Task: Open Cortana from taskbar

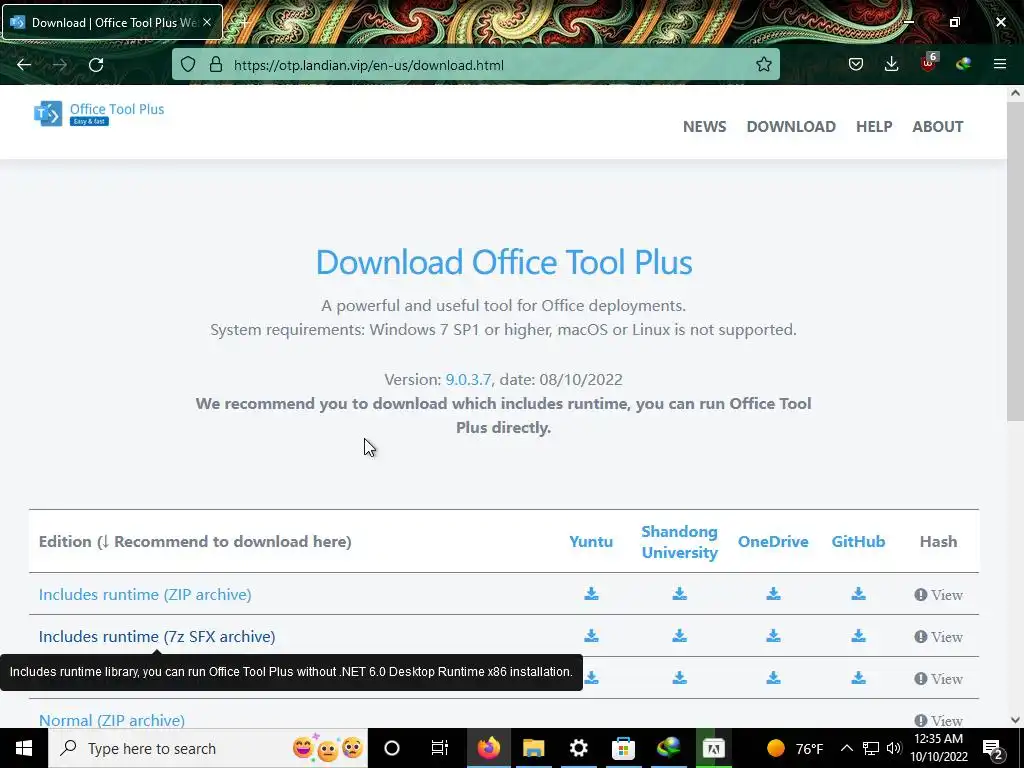Action: pos(392,748)
